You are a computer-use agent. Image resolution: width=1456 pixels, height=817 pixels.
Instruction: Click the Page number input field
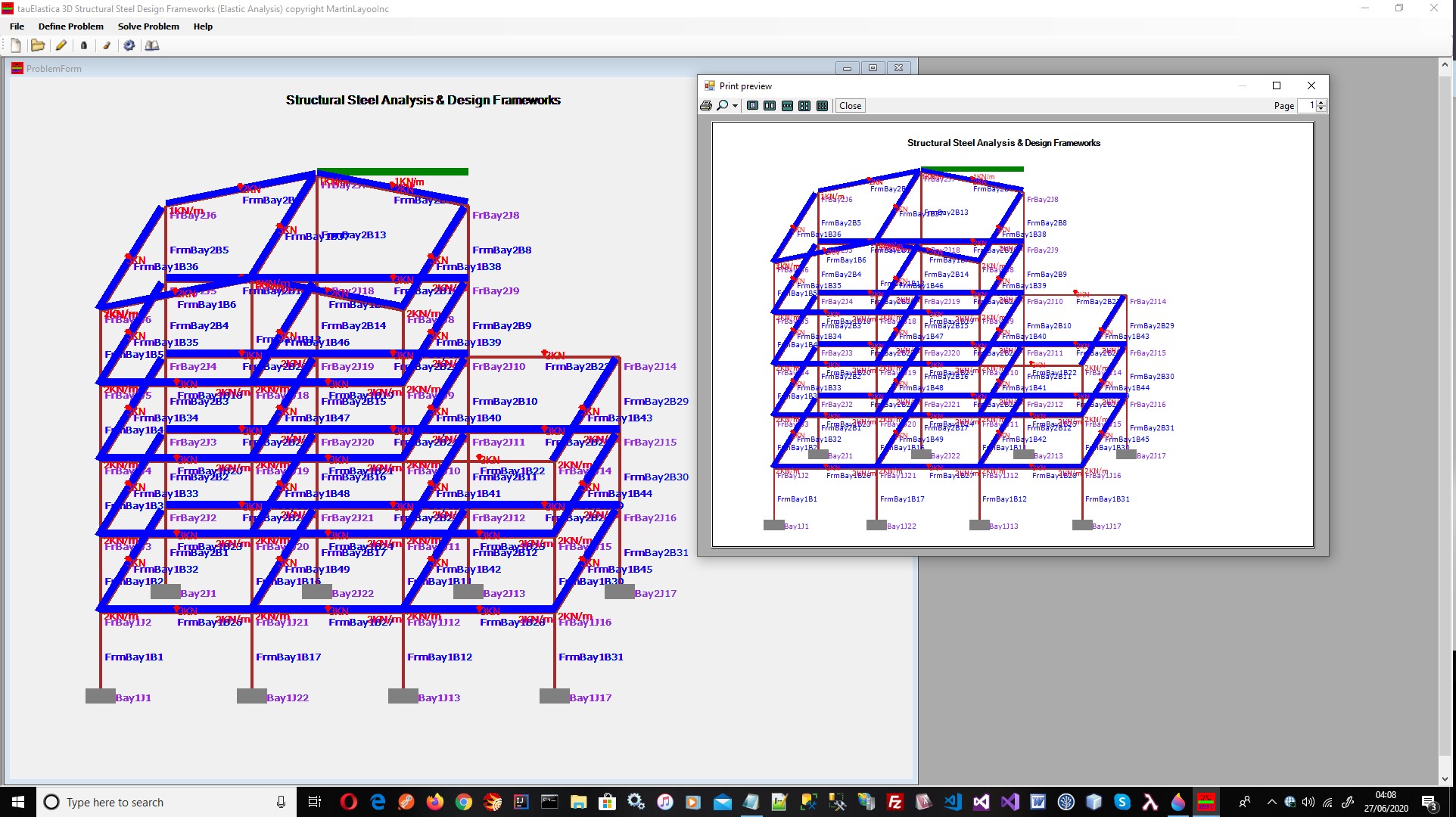tap(1307, 106)
